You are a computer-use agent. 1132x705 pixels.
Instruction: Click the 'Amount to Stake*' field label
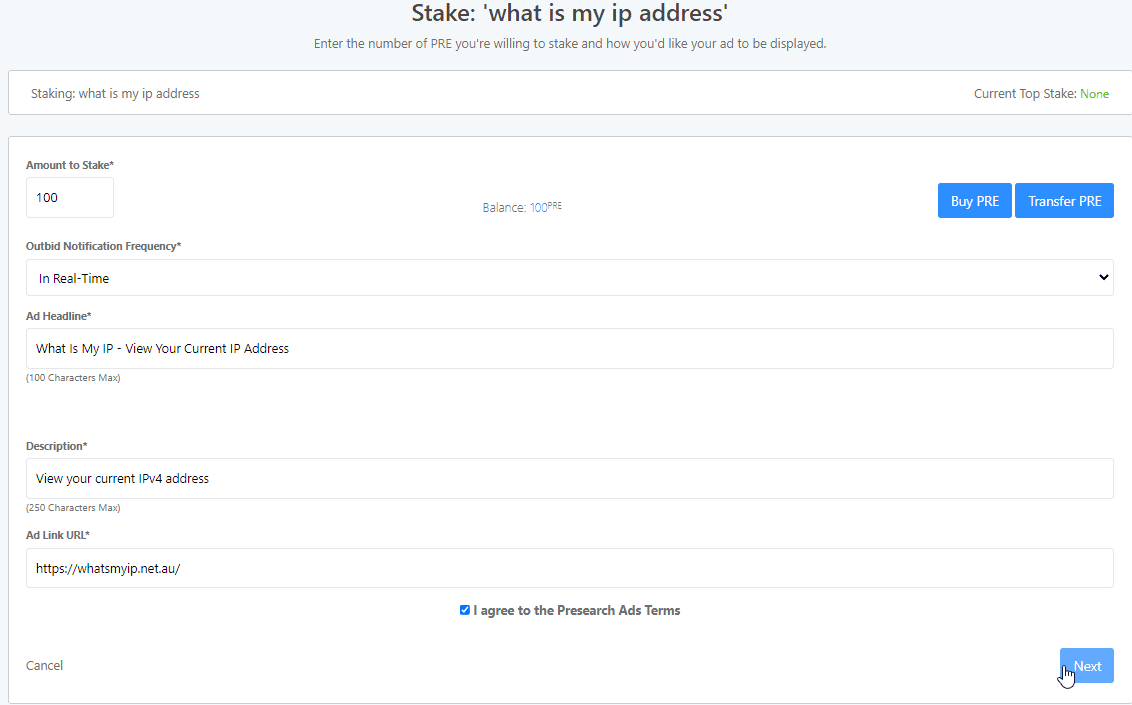tap(70, 165)
